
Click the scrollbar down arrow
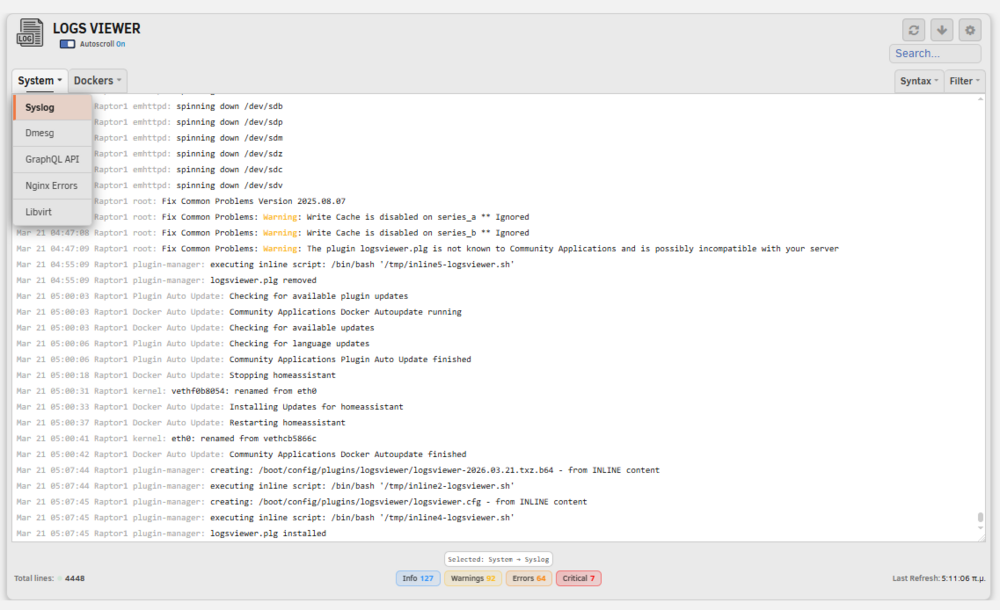tap(980, 528)
